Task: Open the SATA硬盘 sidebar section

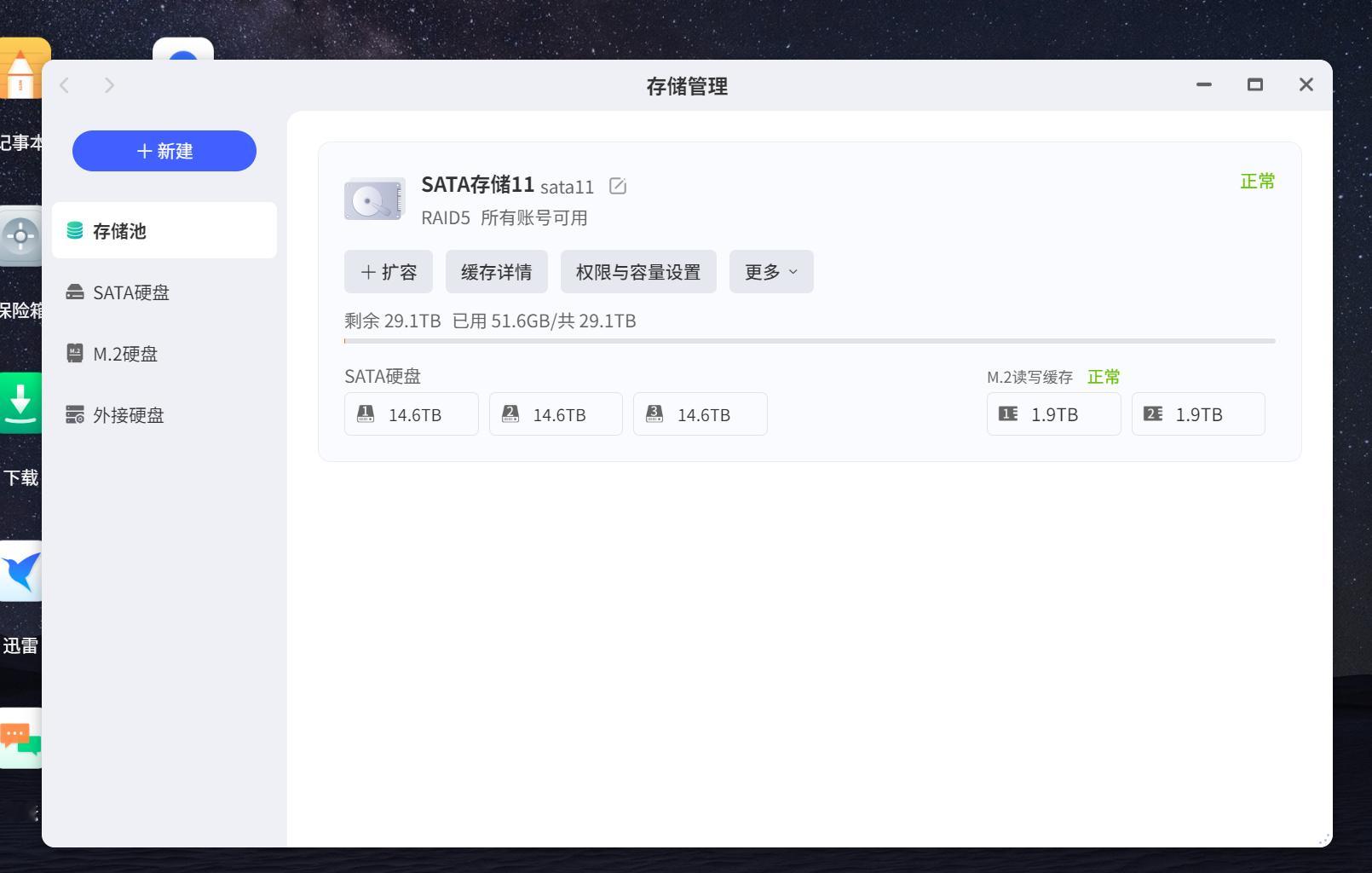Action: pyautogui.click(x=164, y=292)
